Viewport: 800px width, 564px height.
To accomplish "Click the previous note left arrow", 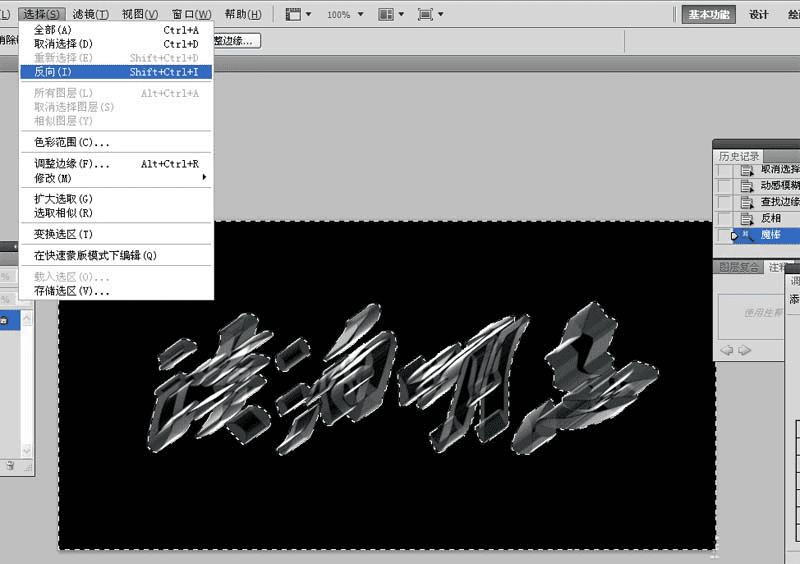I will coord(727,350).
